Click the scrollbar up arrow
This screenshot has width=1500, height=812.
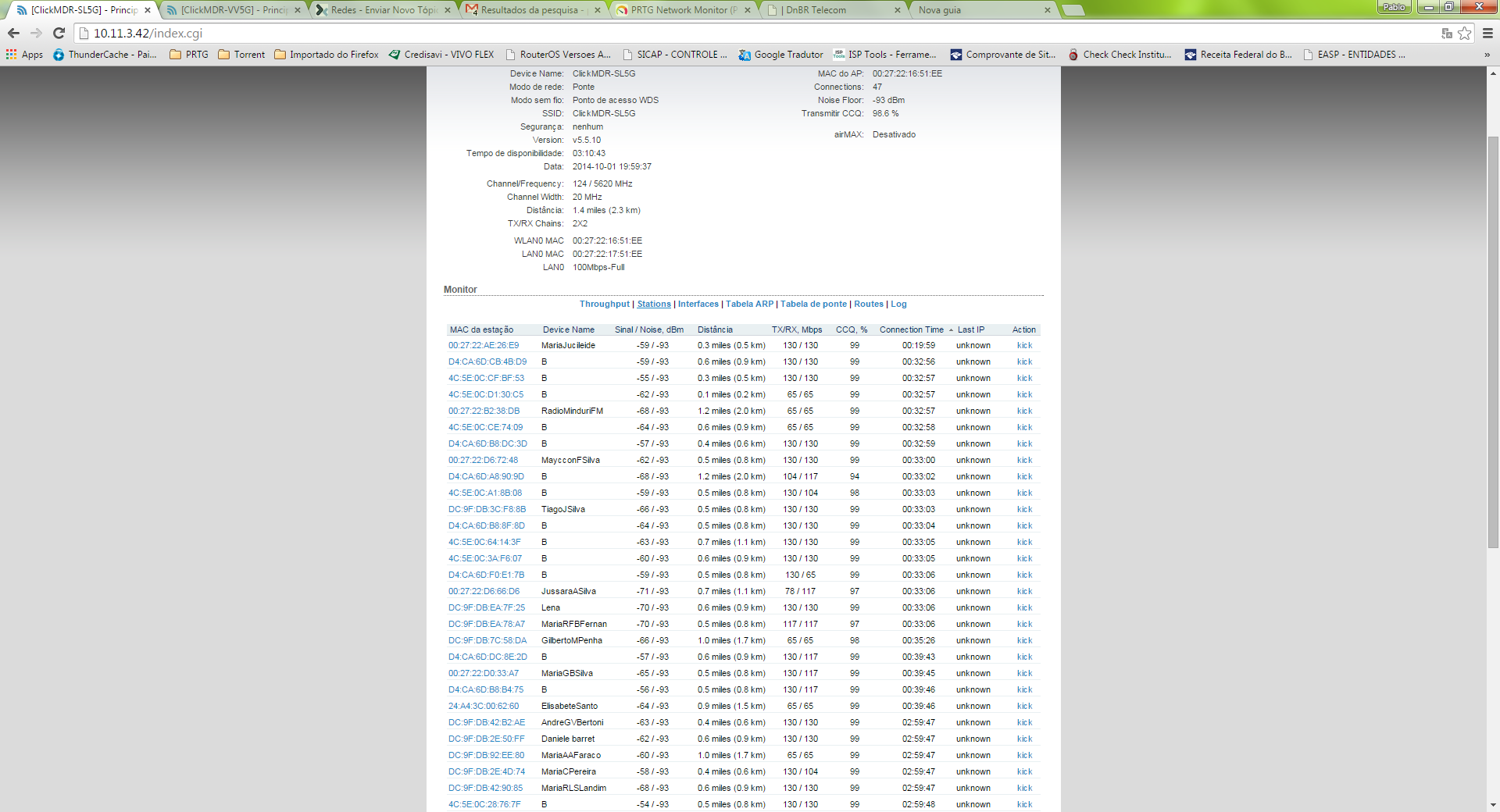pyautogui.click(x=1493, y=73)
